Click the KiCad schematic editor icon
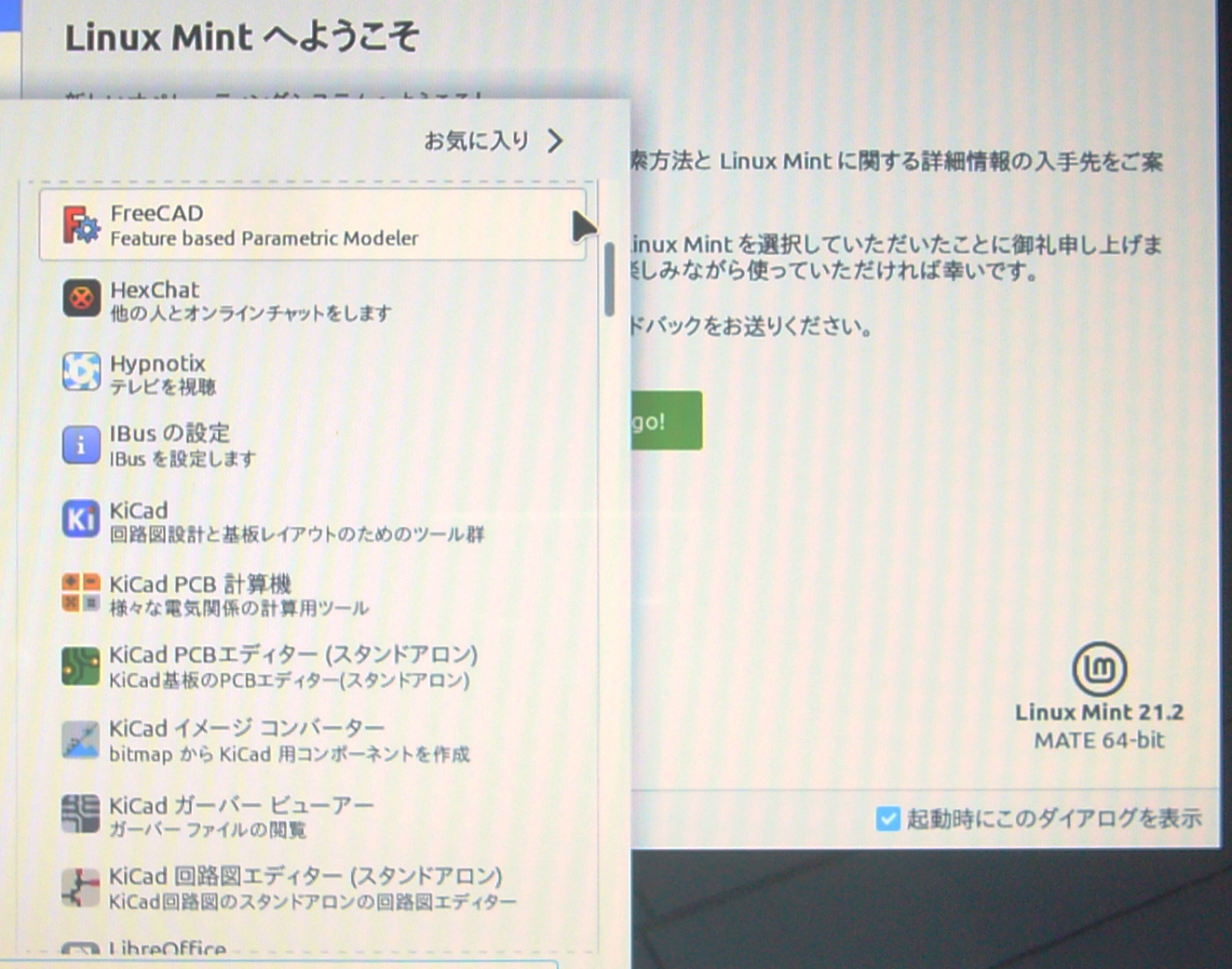This screenshot has height=969, width=1232. 81,887
